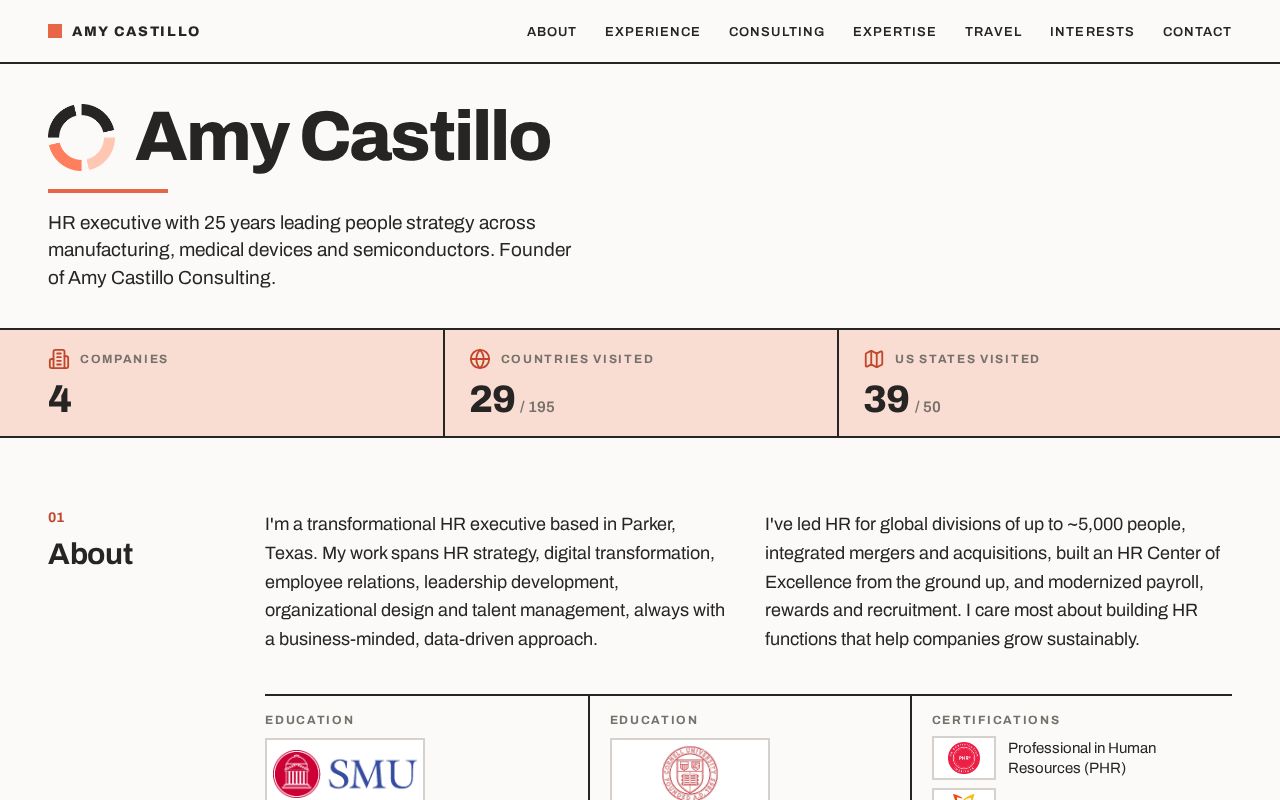Navigate to the Travel section
The image size is (1280, 800).
pyautogui.click(x=993, y=32)
